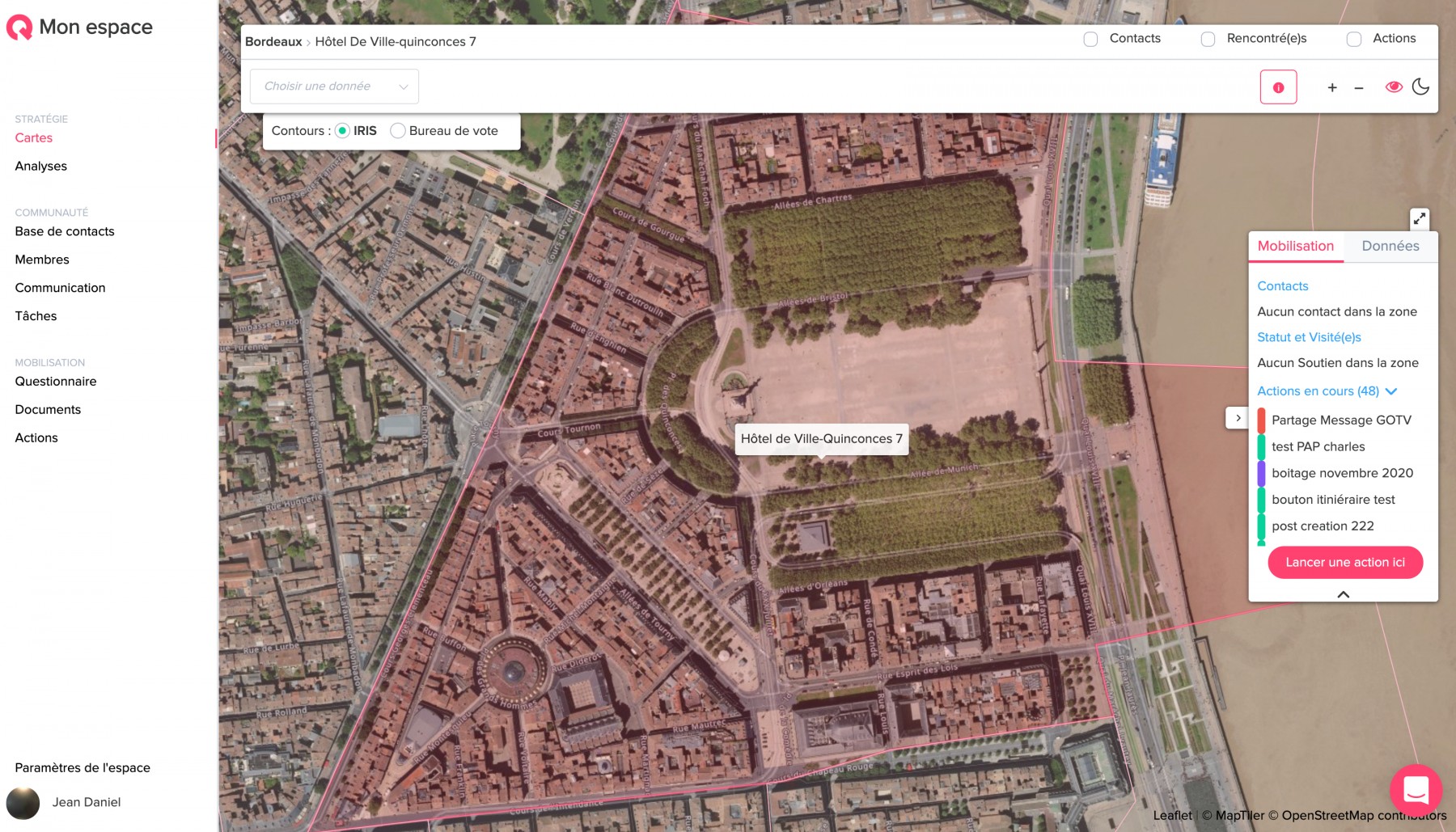Enable the Rencontré(e)s checkbox
This screenshot has height=832, width=1456.
tap(1208, 39)
